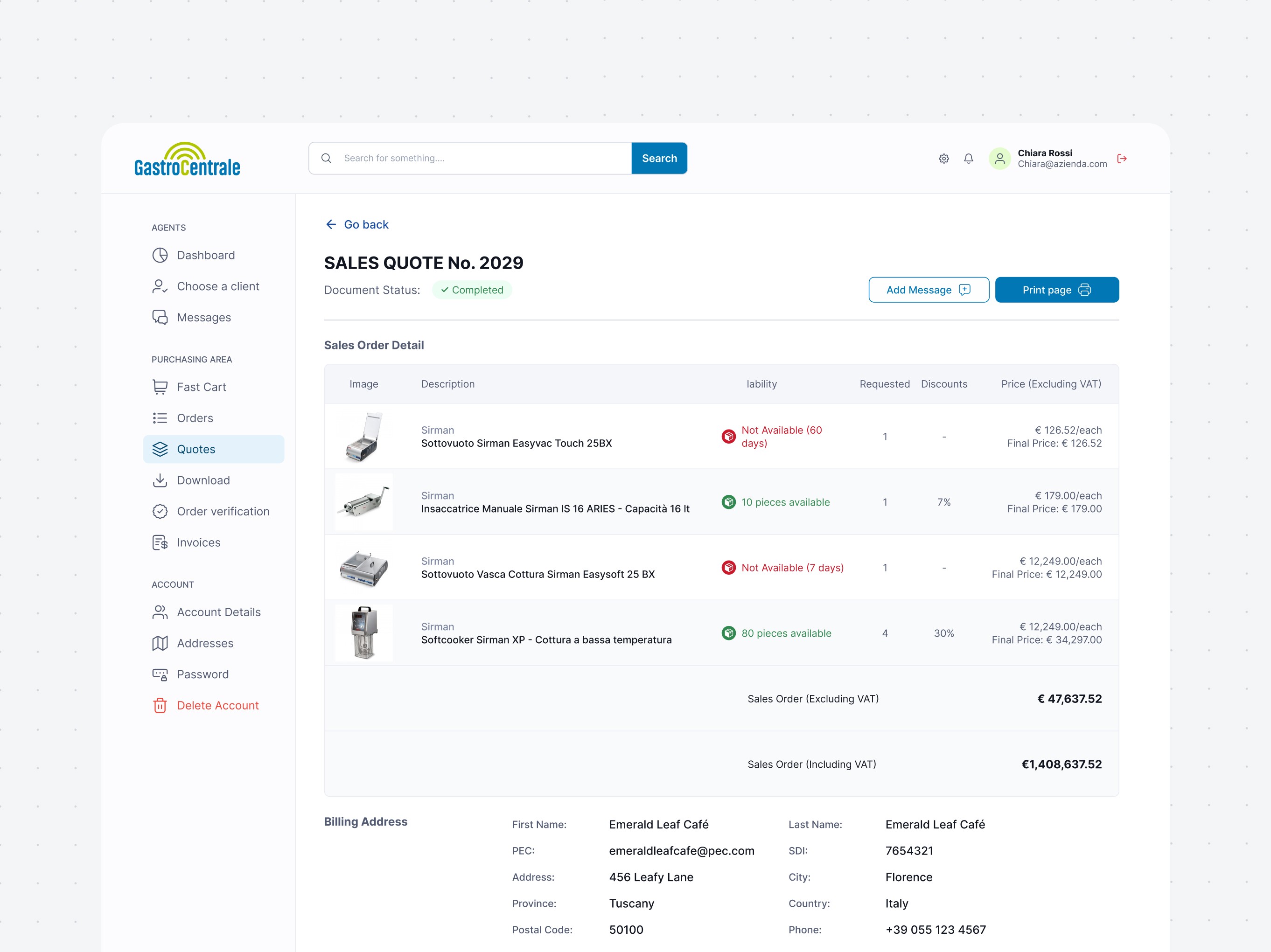Click the Go back link

[357, 224]
